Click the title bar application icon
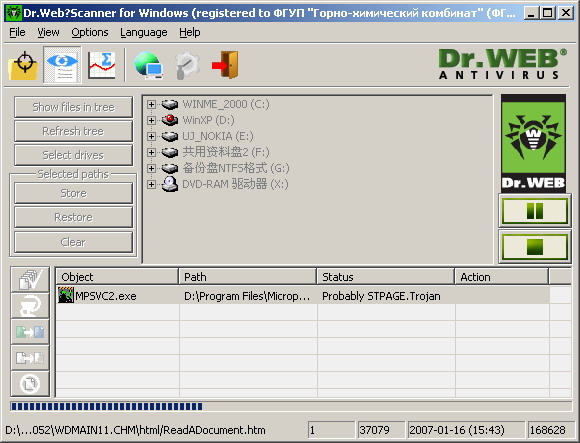This screenshot has width=580, height=443. (x=14, y=13)
